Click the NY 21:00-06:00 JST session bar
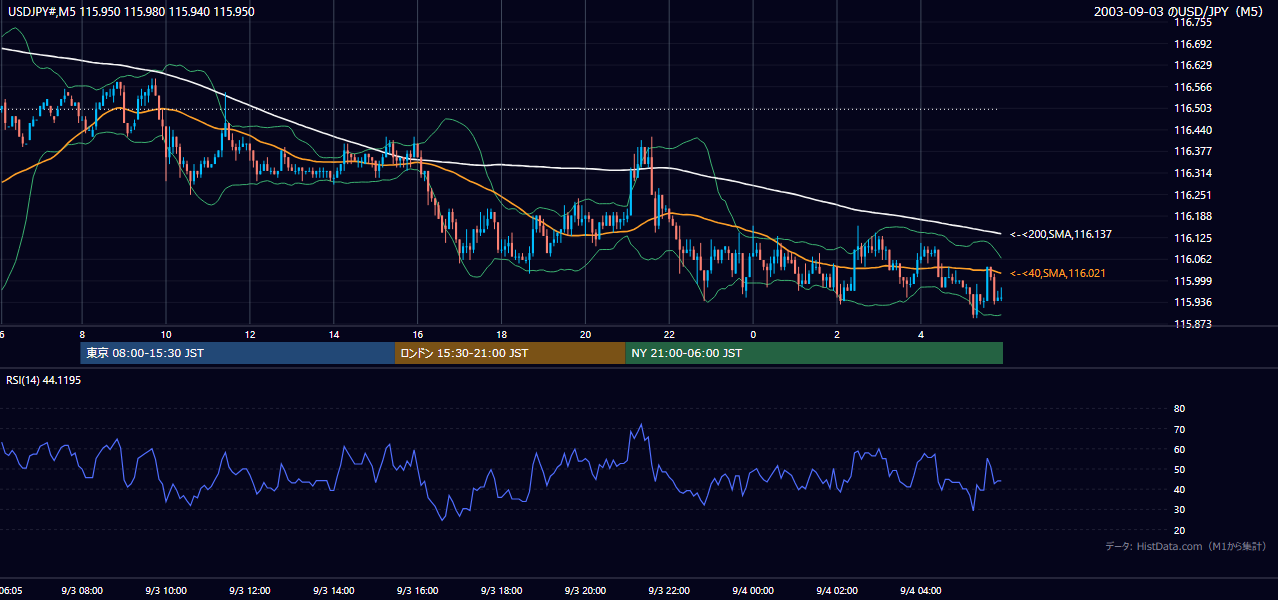The width and height of the screenshot is (1278, 600). pos(814,353)
